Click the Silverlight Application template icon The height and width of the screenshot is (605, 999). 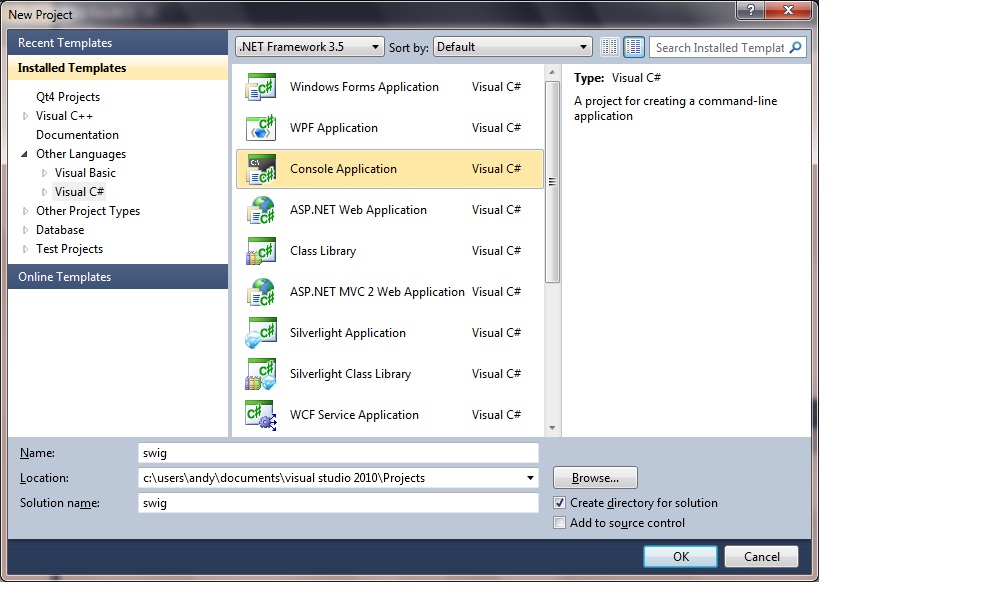click(x=261, y=333)
